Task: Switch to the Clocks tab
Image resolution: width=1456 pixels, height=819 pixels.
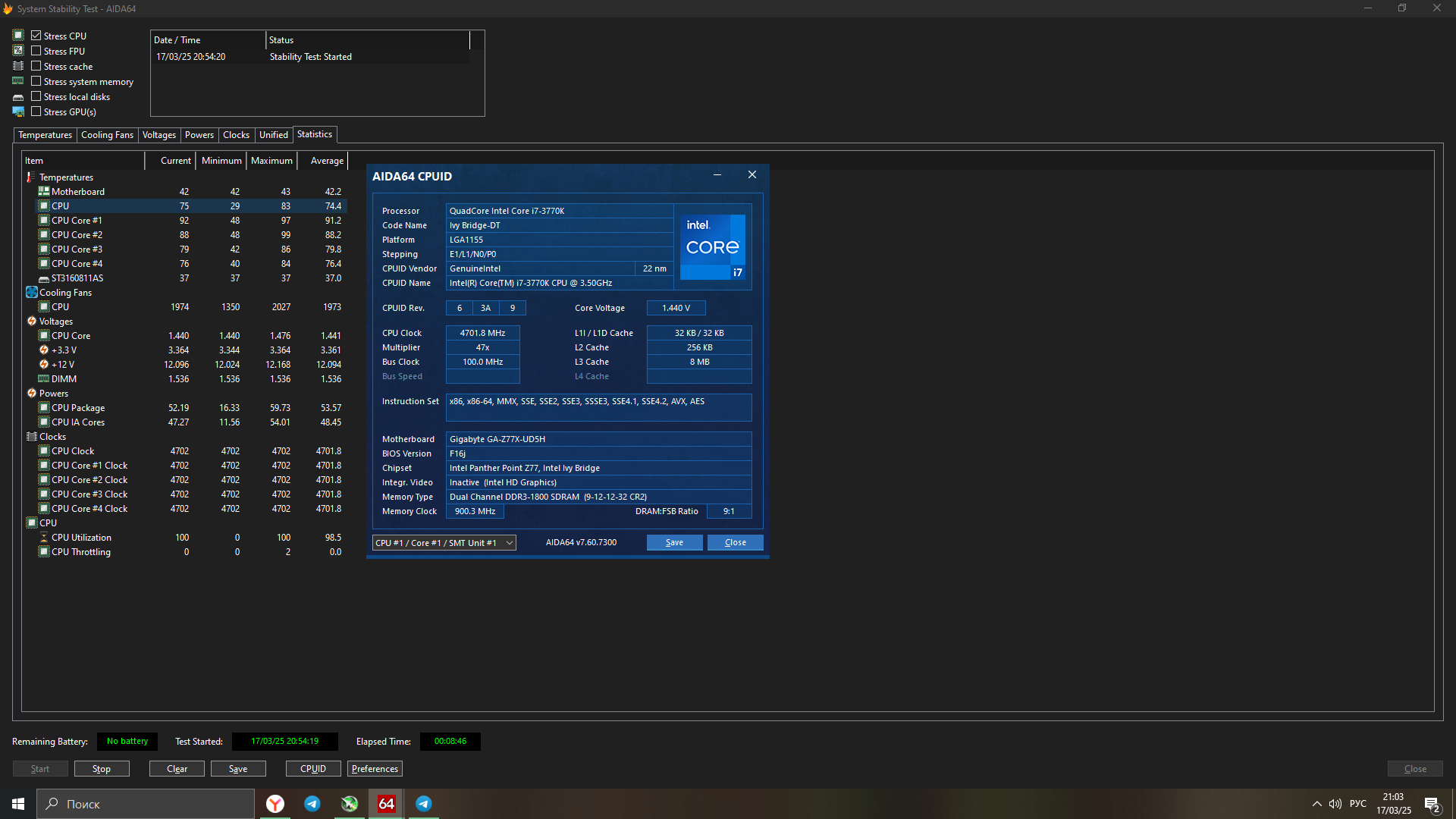Action: (x=236, y=135)
